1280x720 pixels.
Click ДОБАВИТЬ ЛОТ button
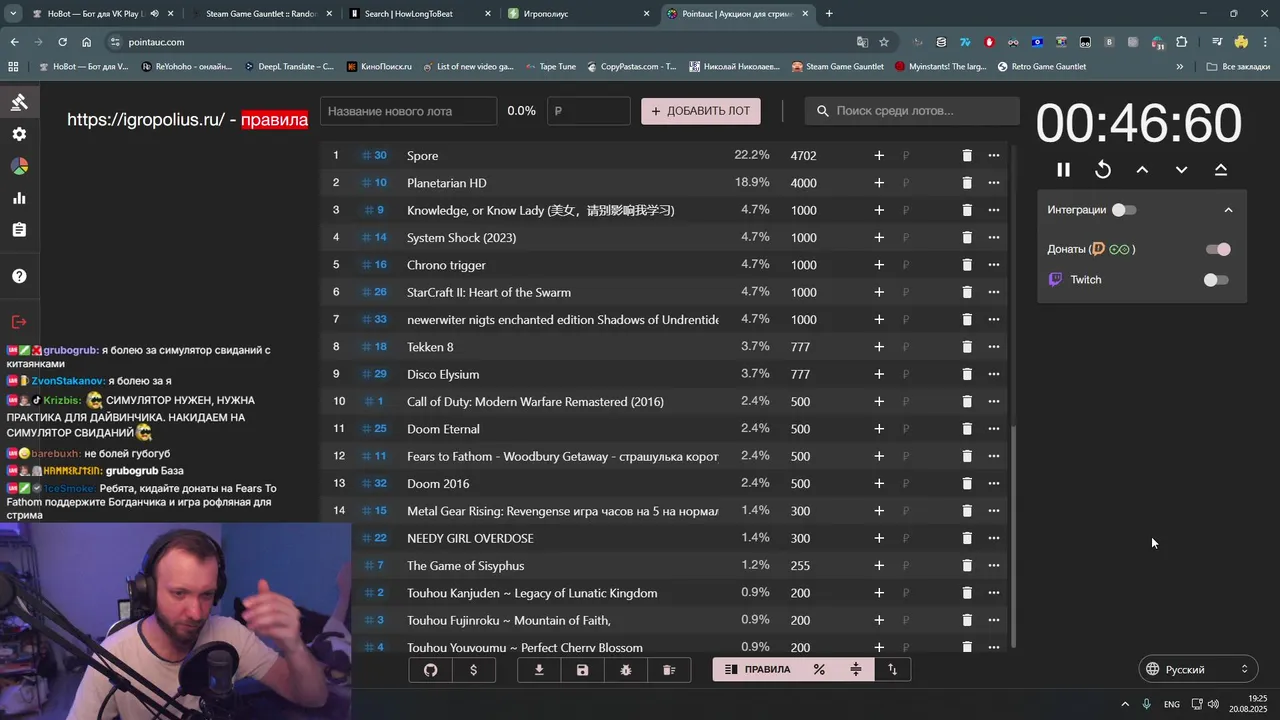click(701, 111)
